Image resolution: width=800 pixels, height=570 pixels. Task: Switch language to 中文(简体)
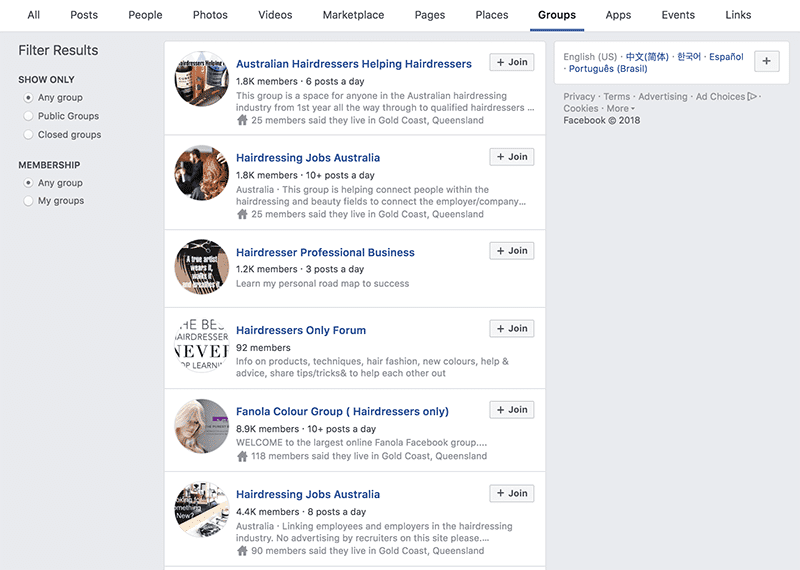point(647,57)
